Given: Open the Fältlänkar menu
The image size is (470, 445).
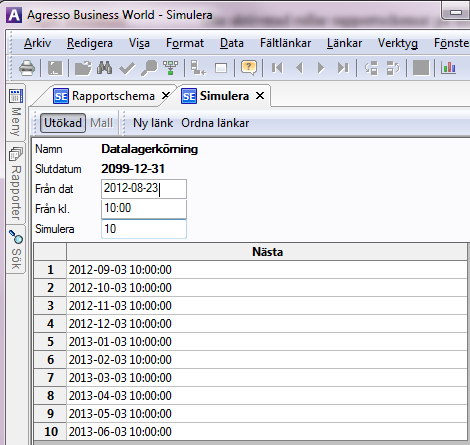Looking at the screenshot, I should pyautogui.click(x=285, y=43).
